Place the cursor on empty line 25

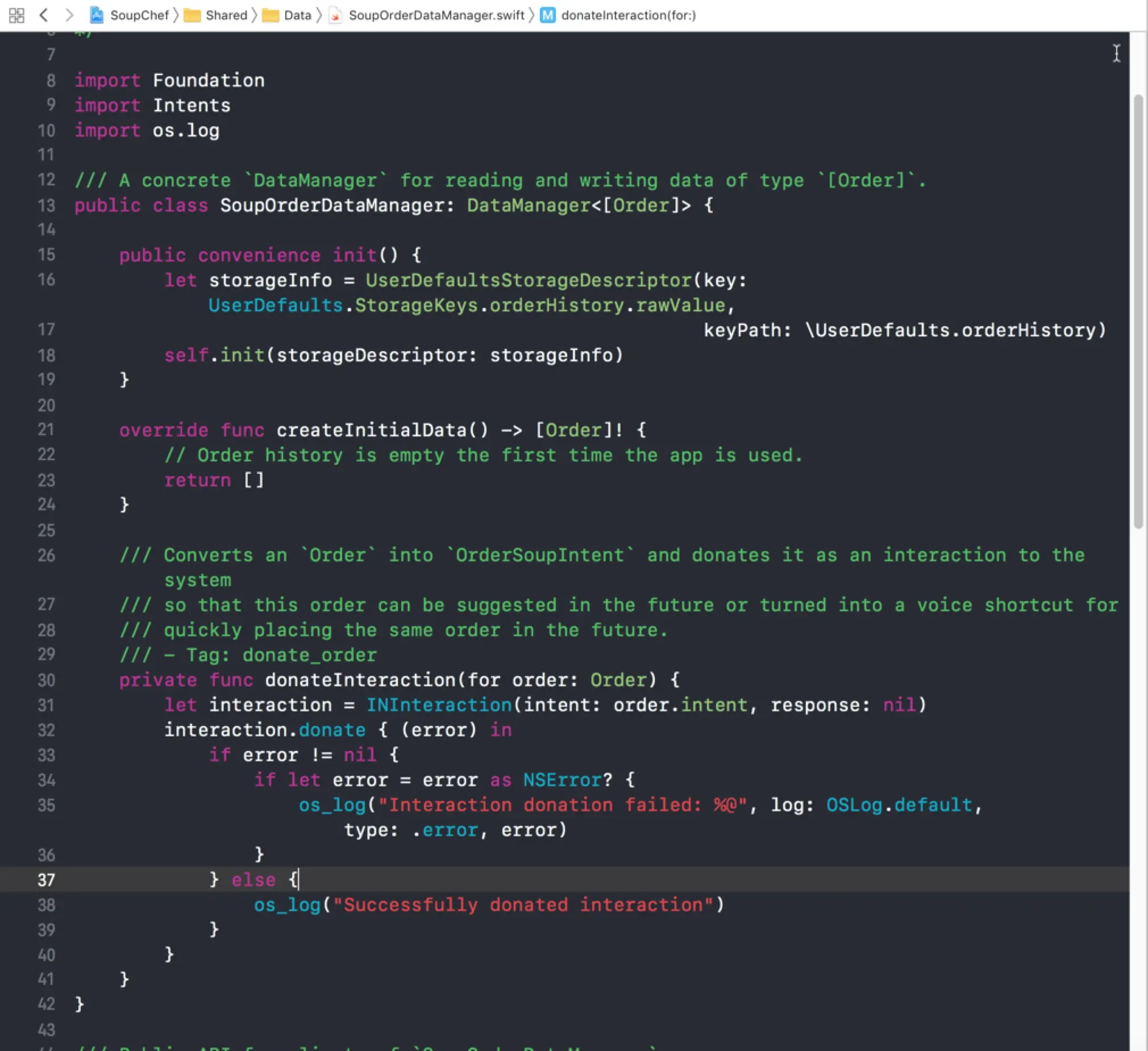click(342, 530)
